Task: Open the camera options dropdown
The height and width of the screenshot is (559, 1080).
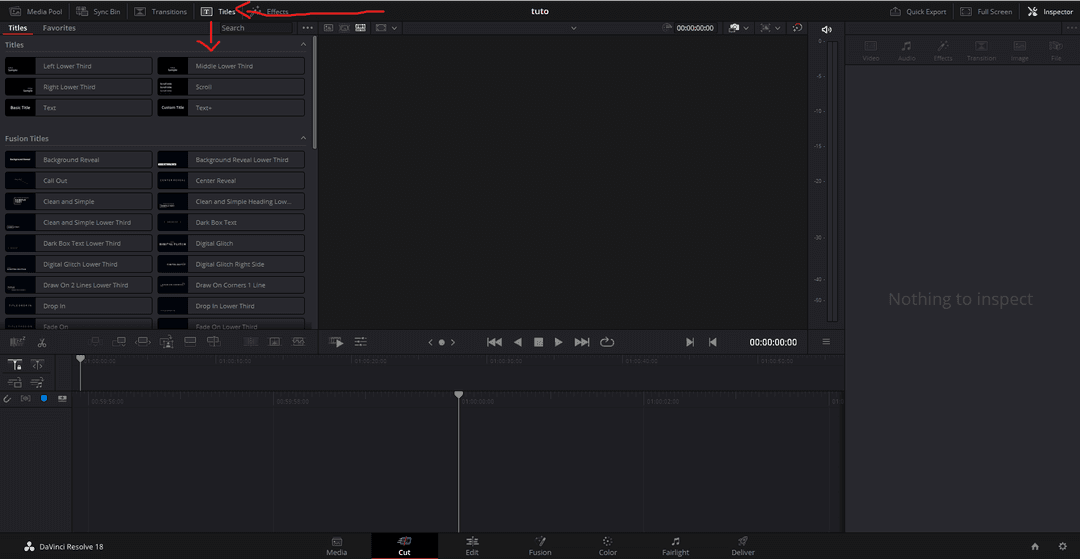Action: pyautogui.click(x=738, y=28)
